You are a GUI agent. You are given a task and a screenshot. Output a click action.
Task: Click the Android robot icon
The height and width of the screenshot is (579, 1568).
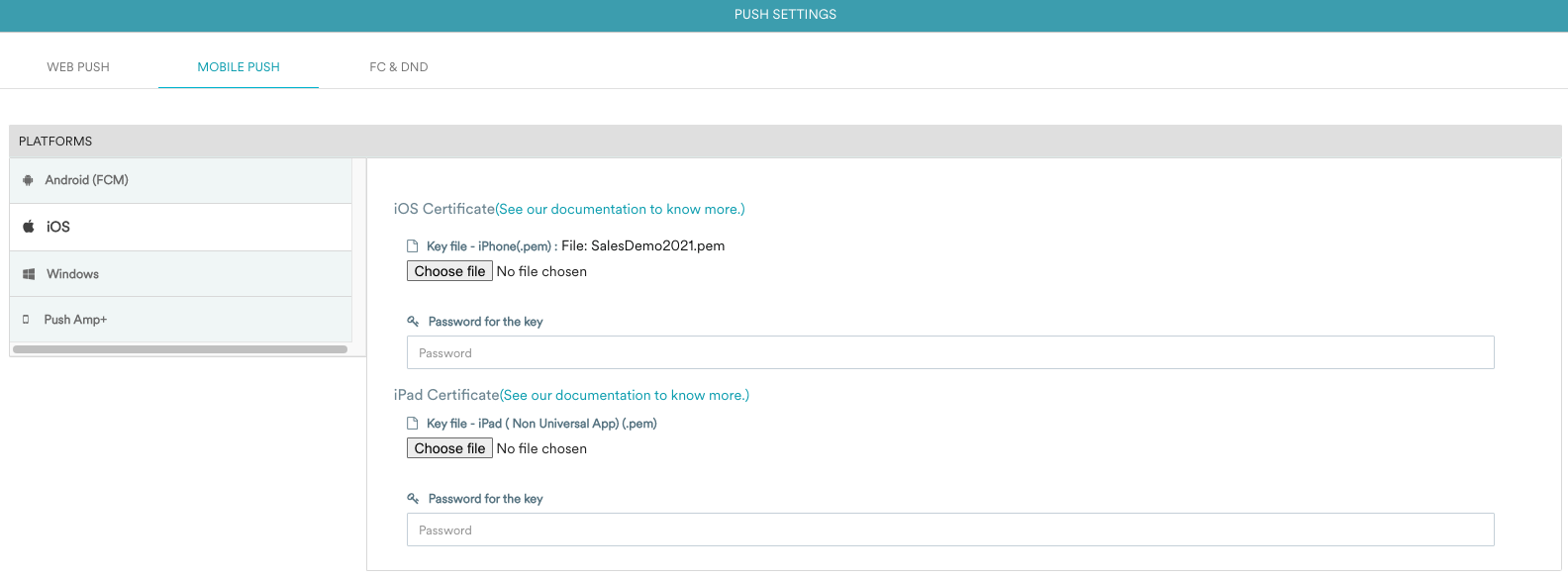[28, 180]
